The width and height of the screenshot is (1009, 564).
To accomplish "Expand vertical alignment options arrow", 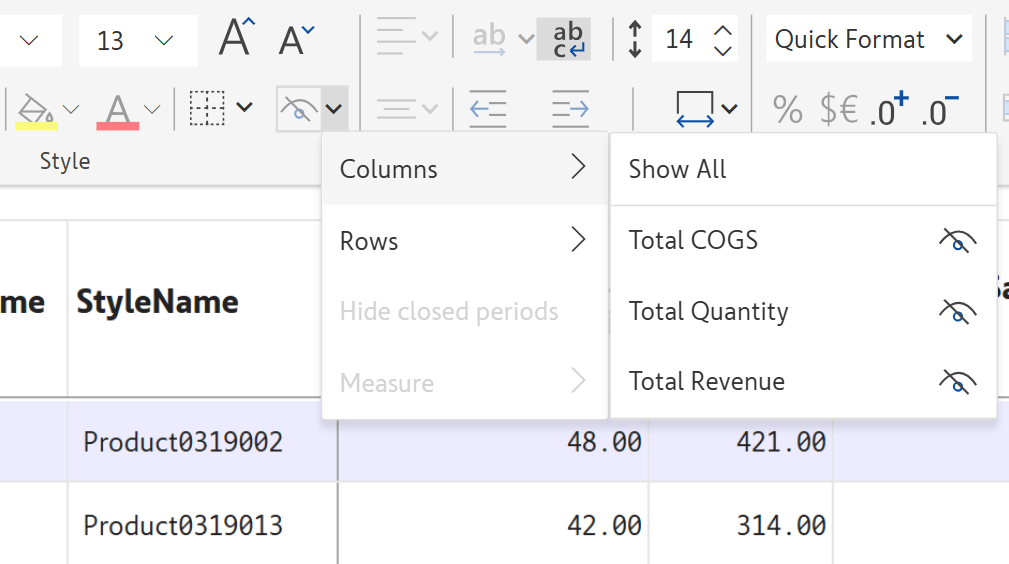I will 429,108.
